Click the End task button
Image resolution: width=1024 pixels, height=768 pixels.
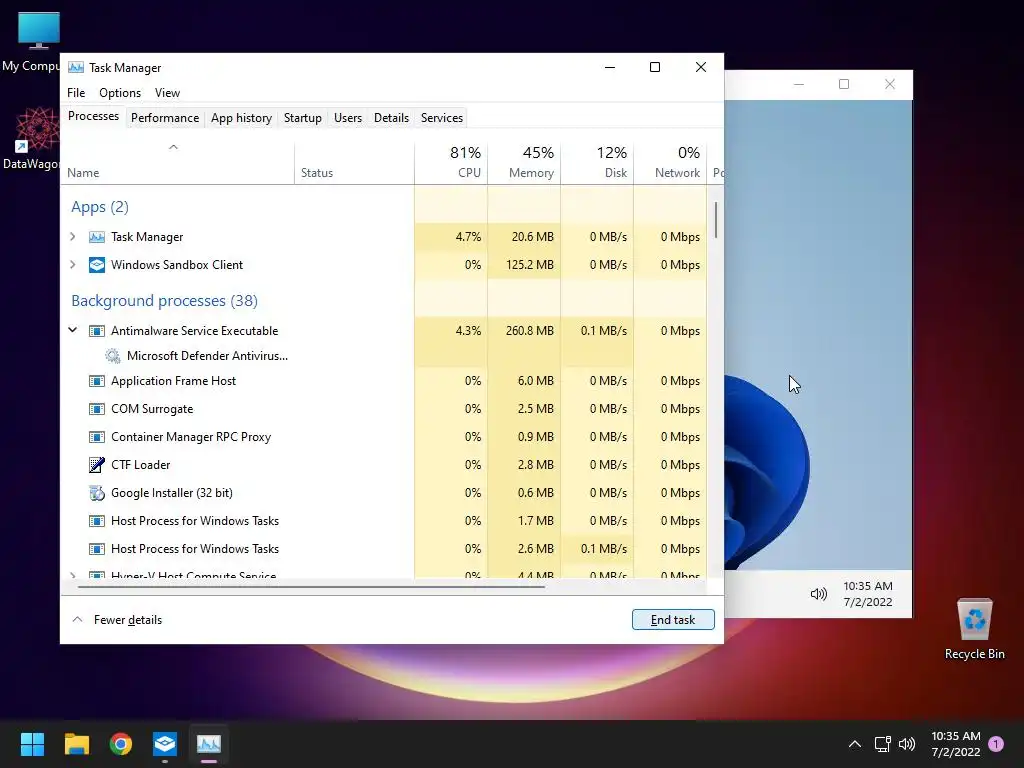point(673,620)
